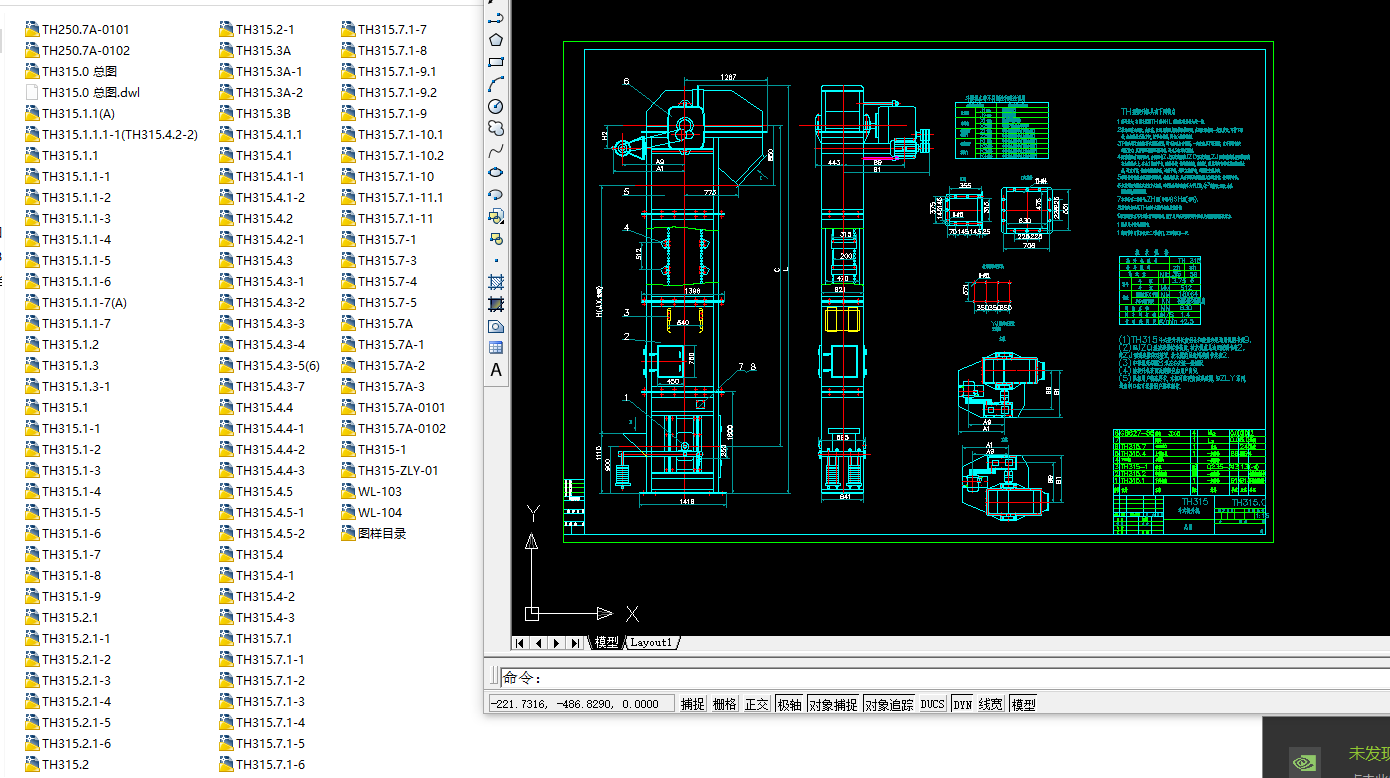This screenshot has height=778, width=1390.
Task: Select the Spline curve tool
Action: tap(496, 150)
